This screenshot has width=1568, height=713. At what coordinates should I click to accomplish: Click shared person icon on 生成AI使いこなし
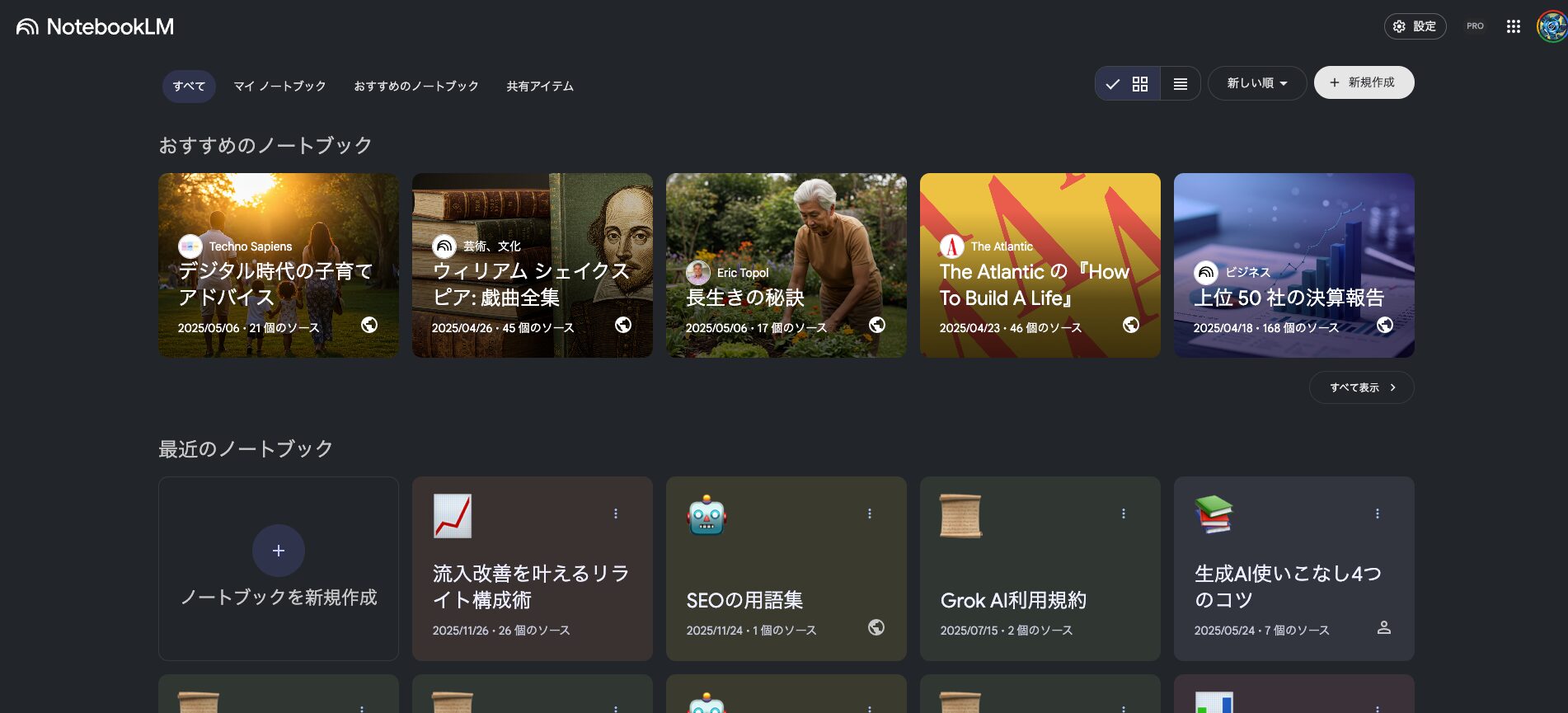click(x=1384, y=627)
